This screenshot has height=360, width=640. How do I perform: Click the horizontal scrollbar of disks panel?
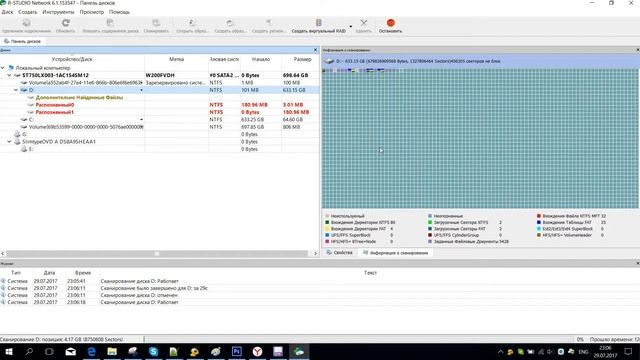[157, 253]
